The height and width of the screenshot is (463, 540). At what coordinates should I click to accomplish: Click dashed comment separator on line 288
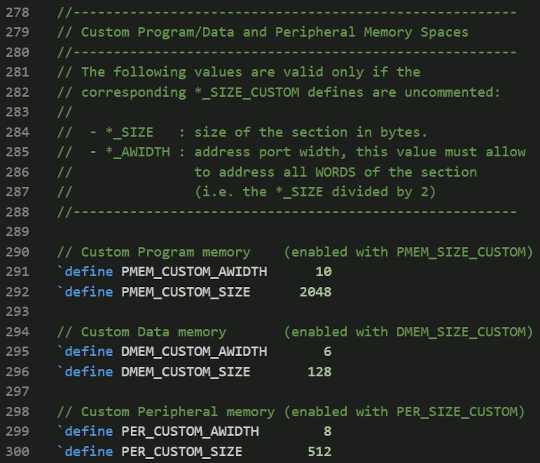coord(287,212)
